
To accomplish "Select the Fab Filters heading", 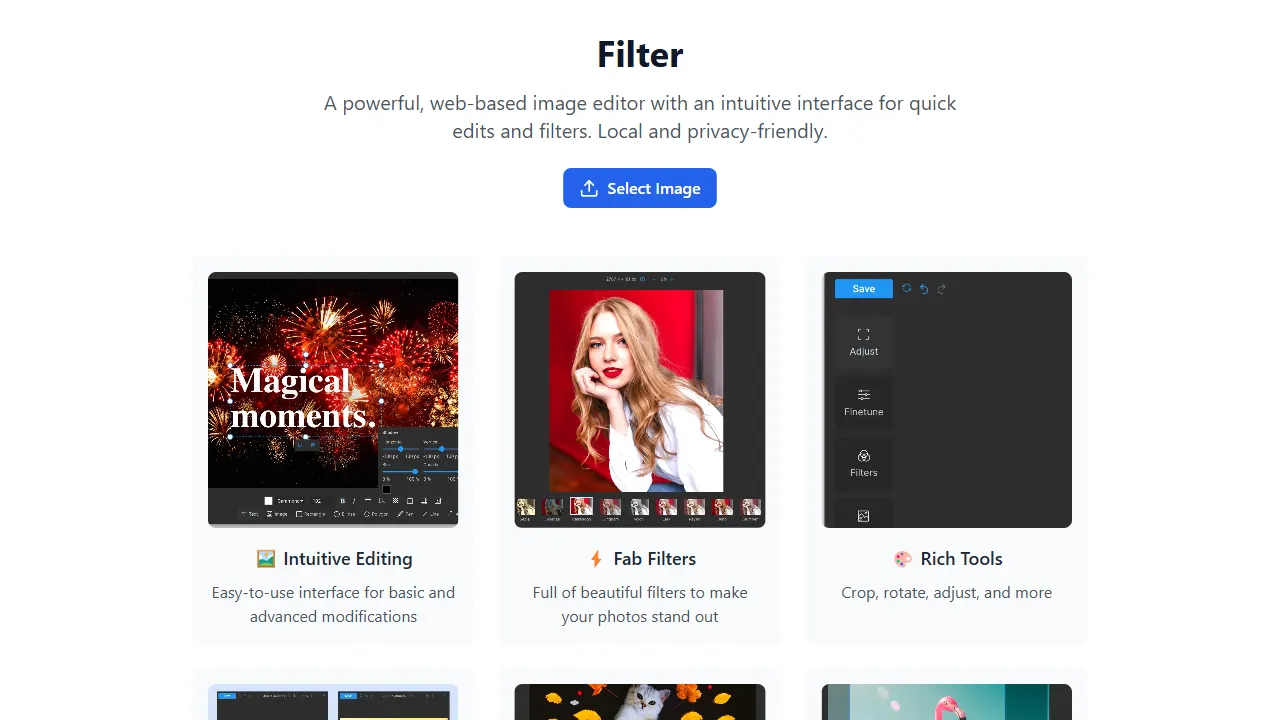I will pos(655,559).
